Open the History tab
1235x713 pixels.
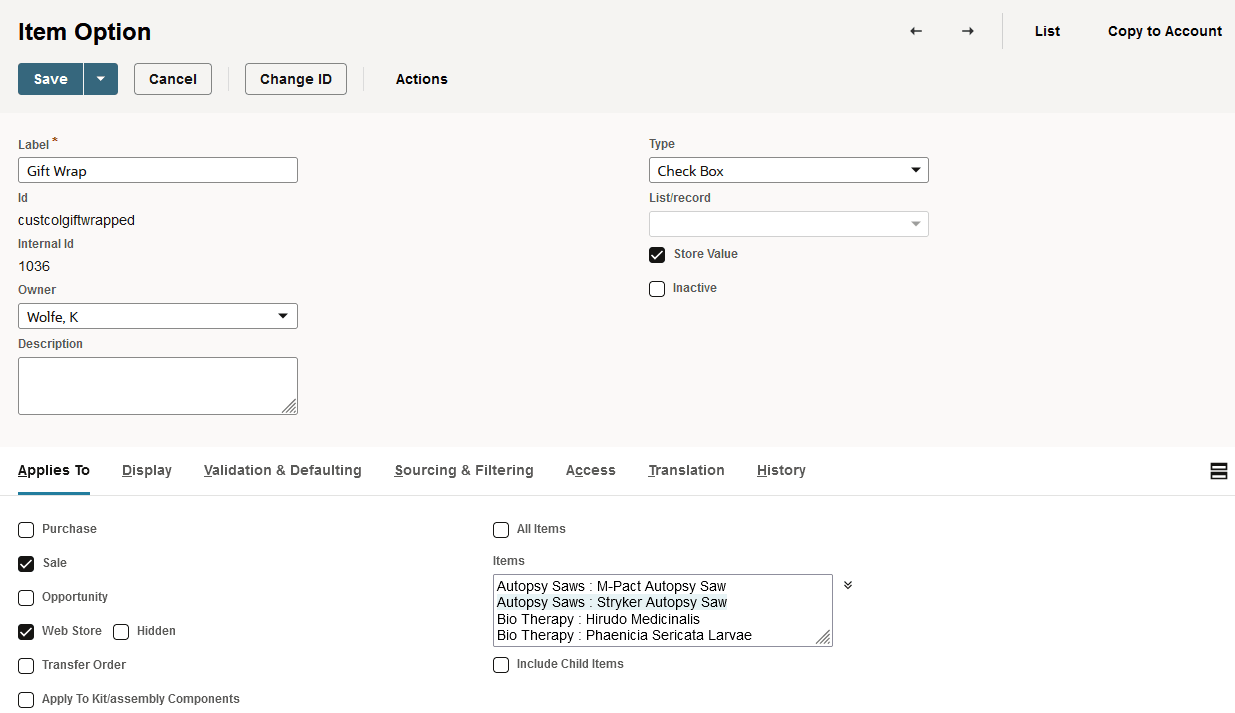[781, 470]
